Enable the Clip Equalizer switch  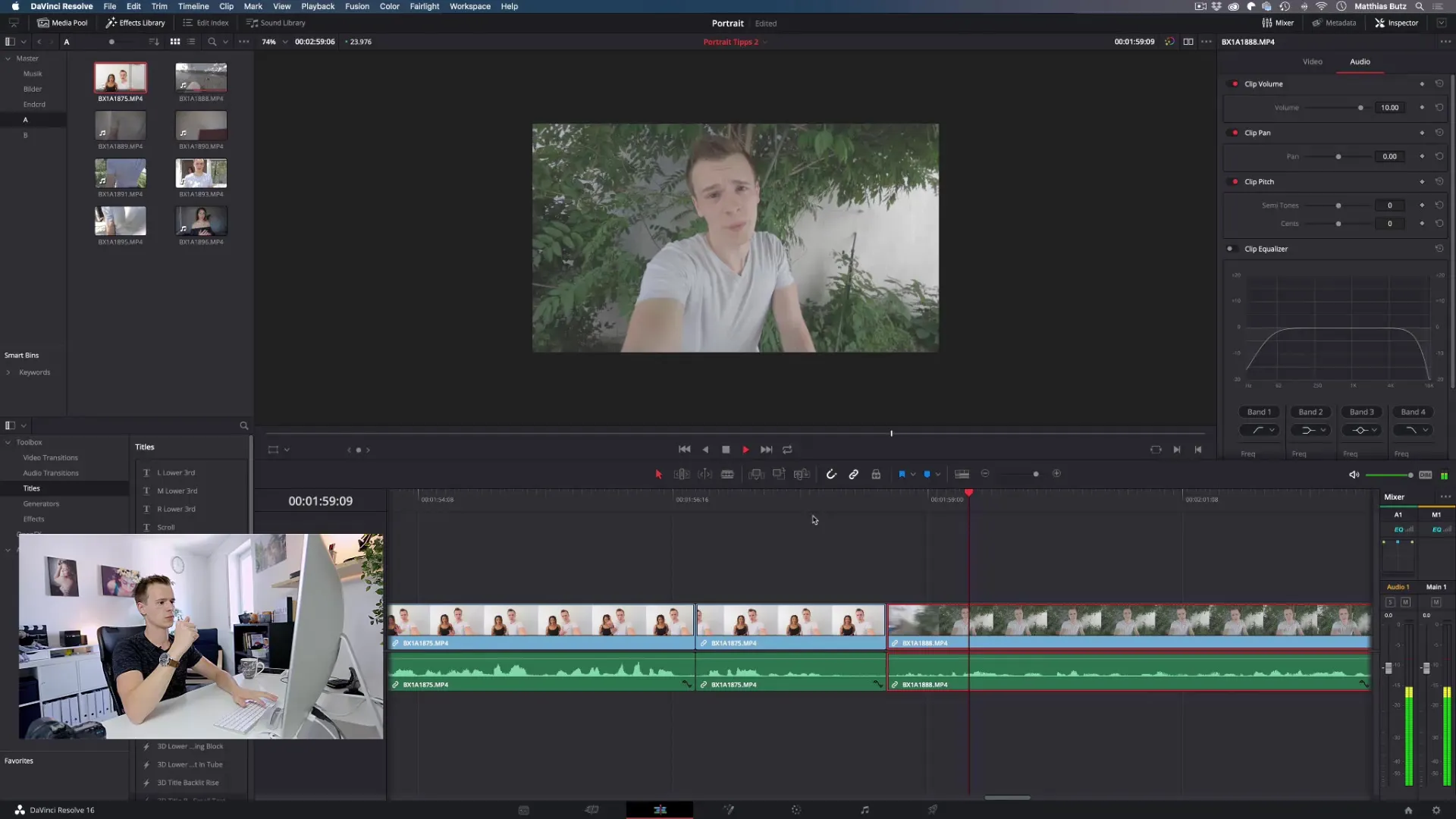coord(1232,249)
